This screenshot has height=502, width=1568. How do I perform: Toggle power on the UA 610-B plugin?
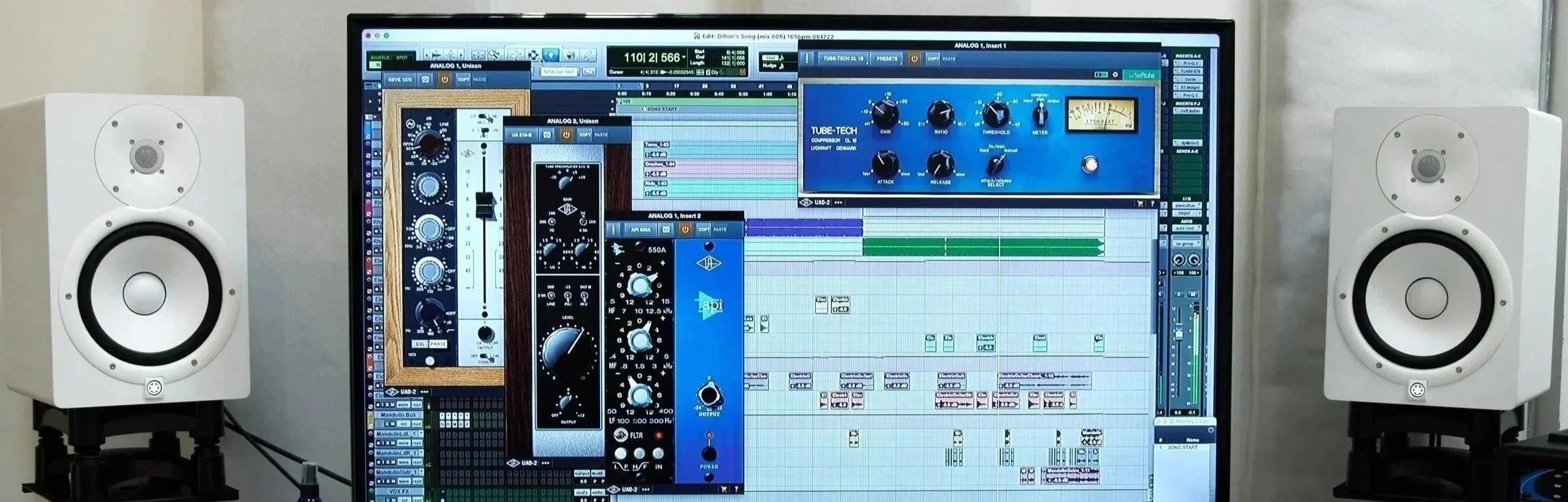click(566, 135)
